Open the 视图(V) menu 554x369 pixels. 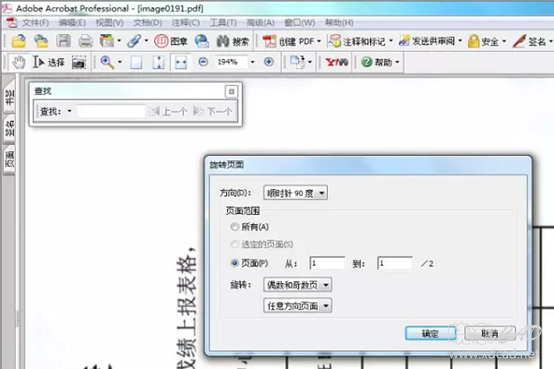(x=110, y=23)
